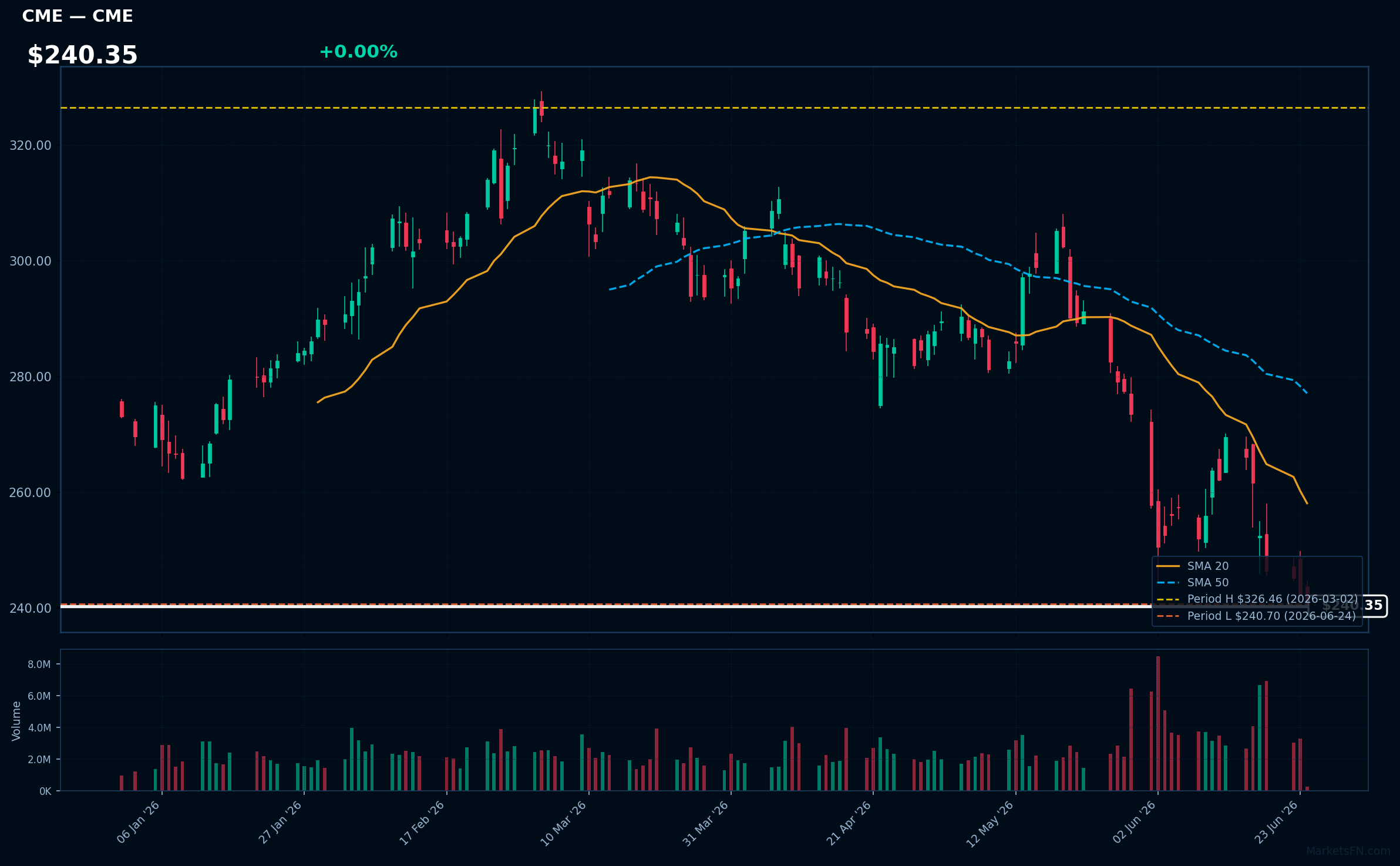Viewport: 1400px width, 866px height.
Task: Select the Period L $240.70 legend entry
Action: point(1256,616)
